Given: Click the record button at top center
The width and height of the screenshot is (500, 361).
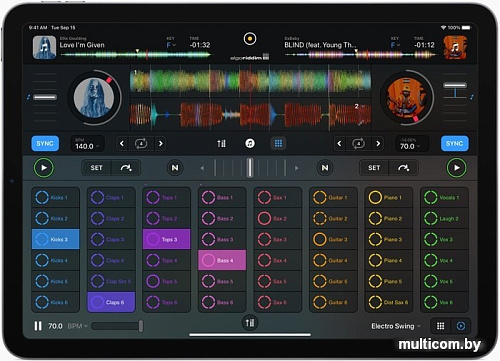Looking at the screenshot, I should 250,39.
